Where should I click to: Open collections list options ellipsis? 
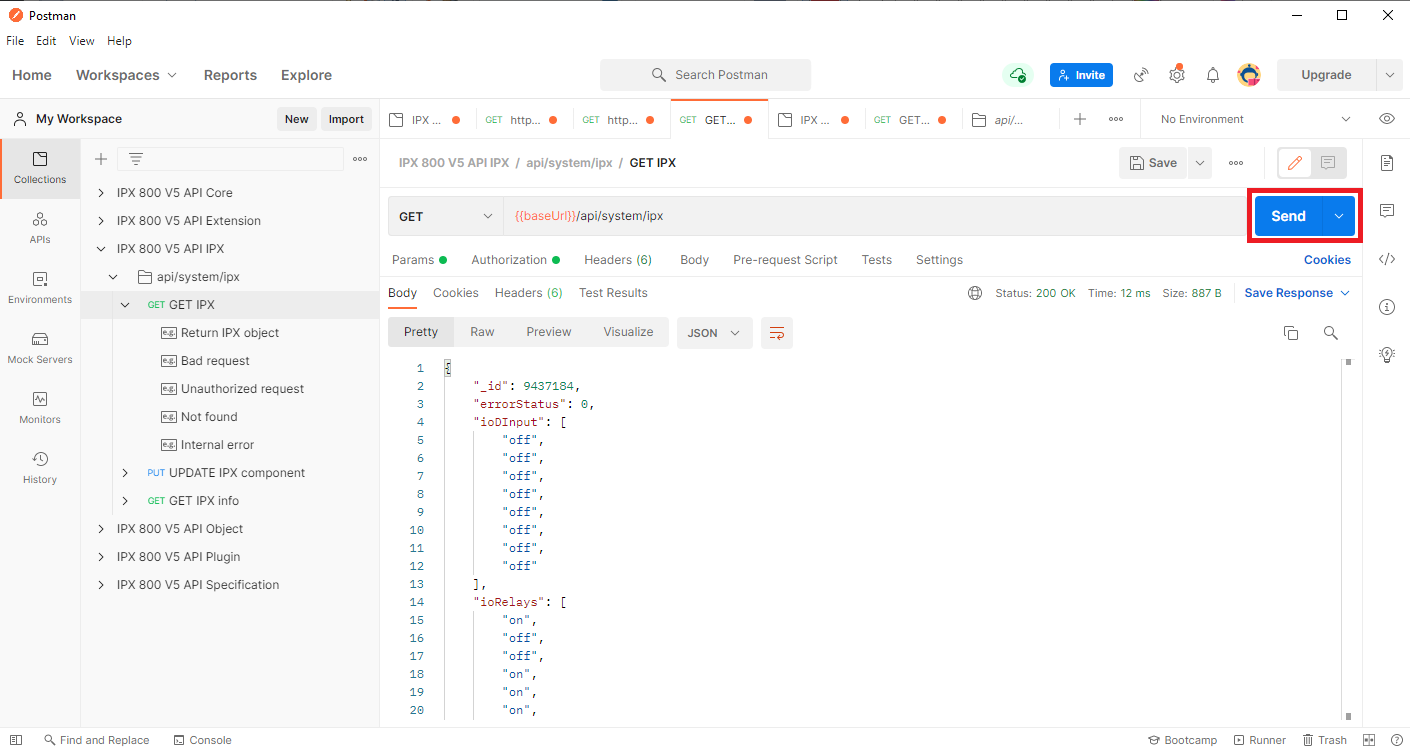(x=360, y=159)
